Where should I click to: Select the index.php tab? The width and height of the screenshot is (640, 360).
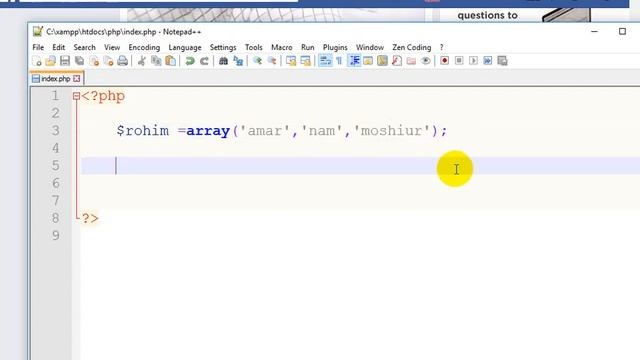point(56,79)
